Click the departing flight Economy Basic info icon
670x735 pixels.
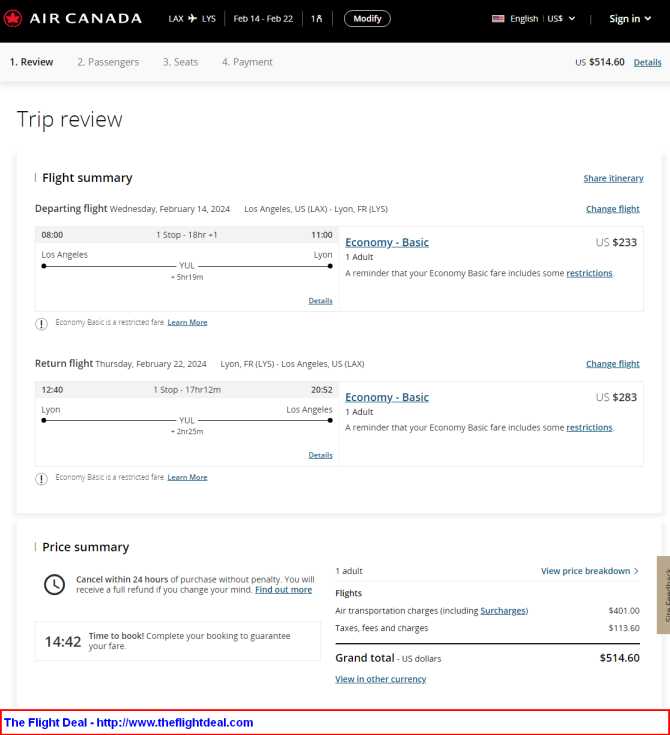pos(41,323)
